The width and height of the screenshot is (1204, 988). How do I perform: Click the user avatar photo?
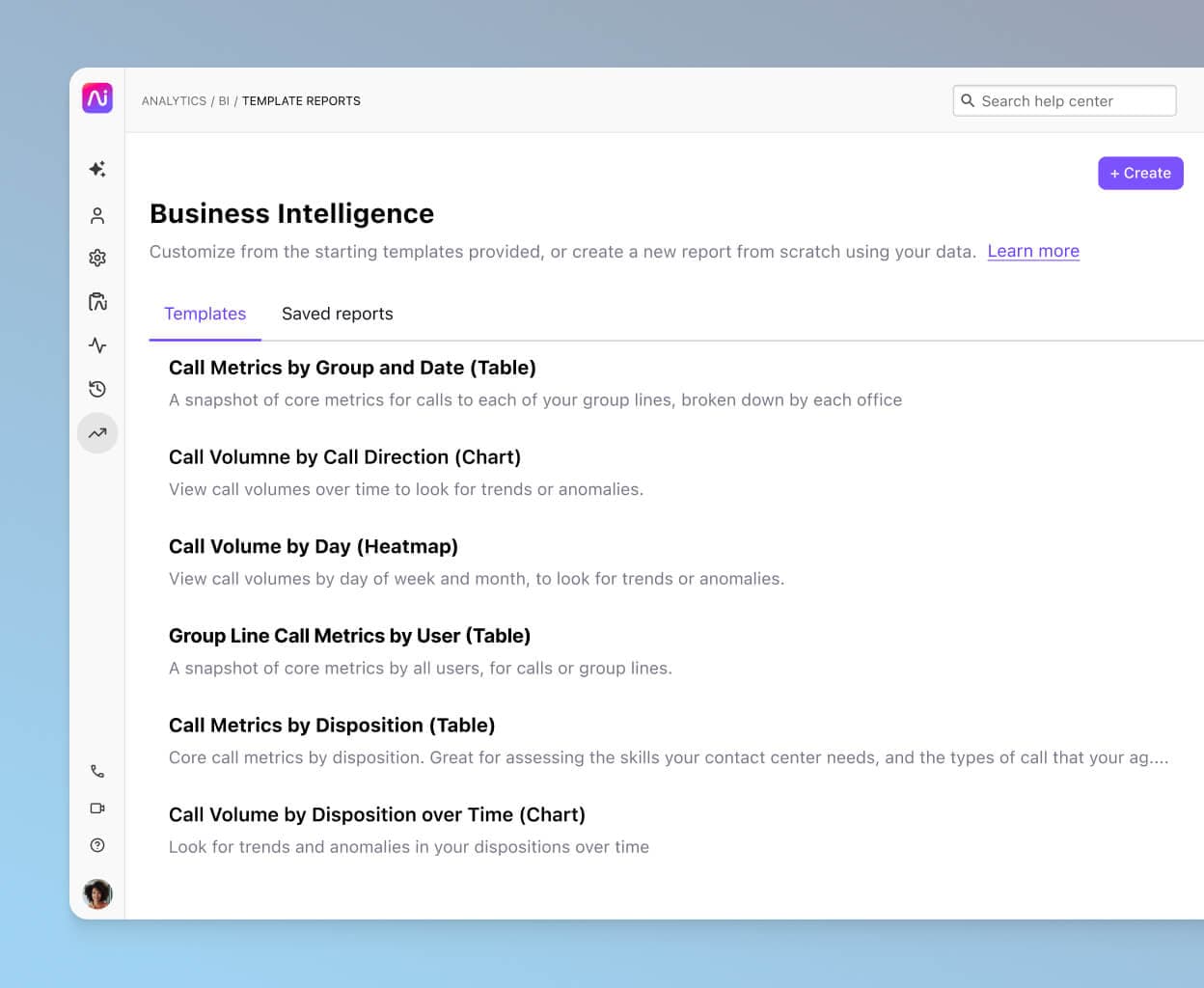[97, 894]
